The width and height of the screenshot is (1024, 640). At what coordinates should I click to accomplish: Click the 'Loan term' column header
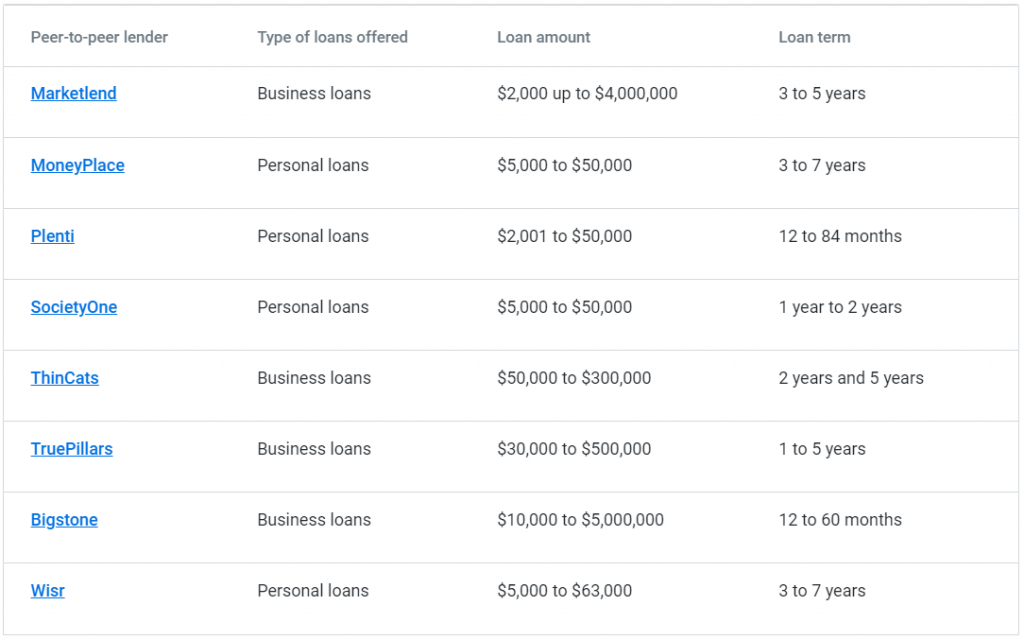814,38
